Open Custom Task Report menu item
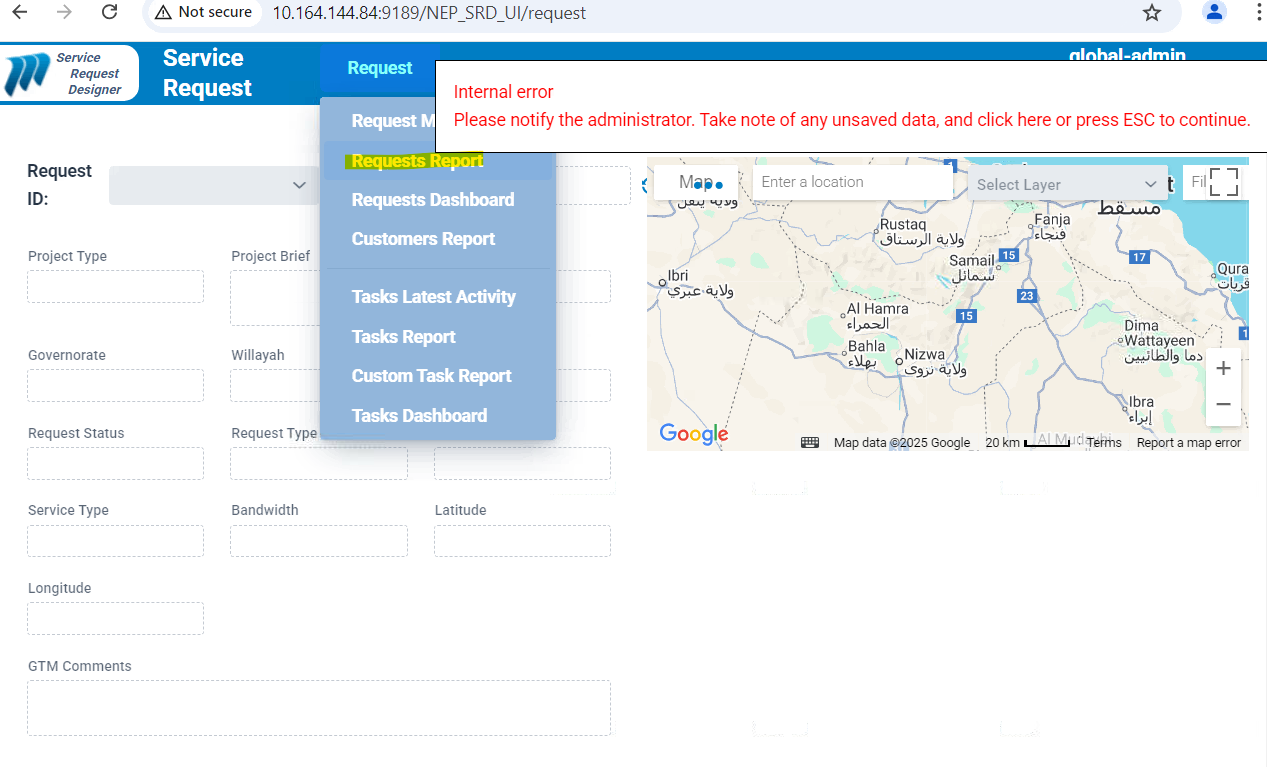This screenshot has width=1267, height=767. click(431, 376)
